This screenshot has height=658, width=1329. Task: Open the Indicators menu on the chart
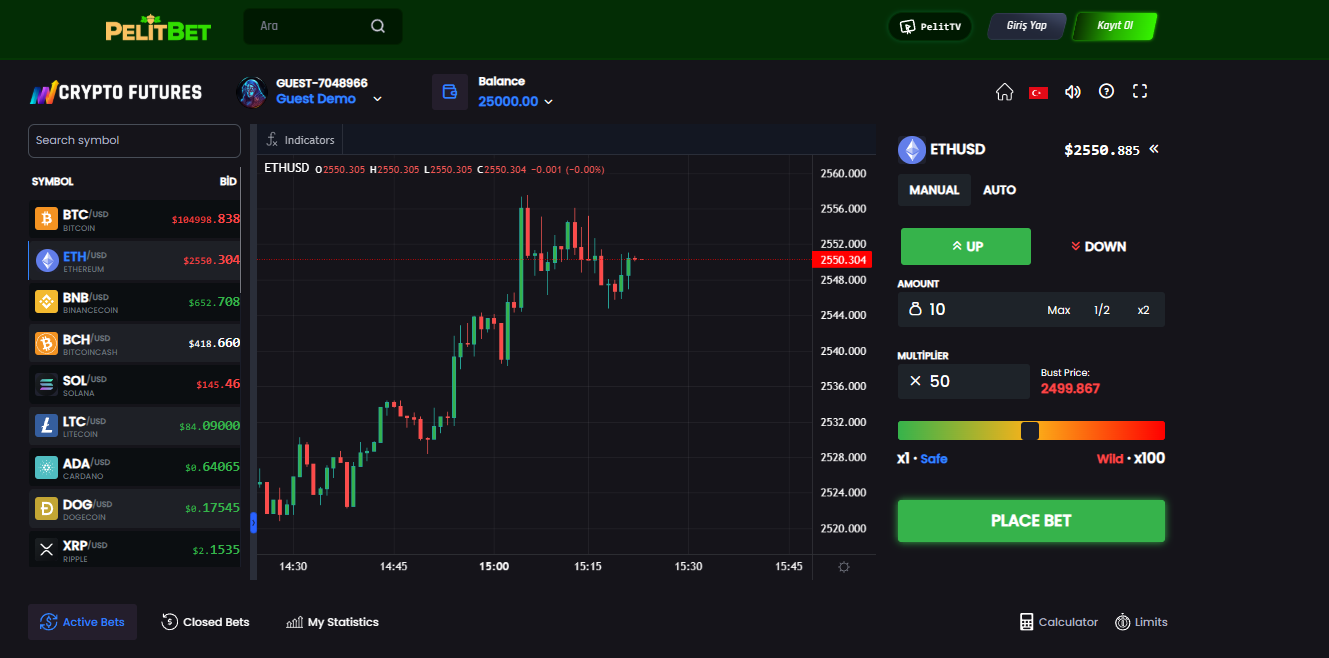[x=300, y=140]
